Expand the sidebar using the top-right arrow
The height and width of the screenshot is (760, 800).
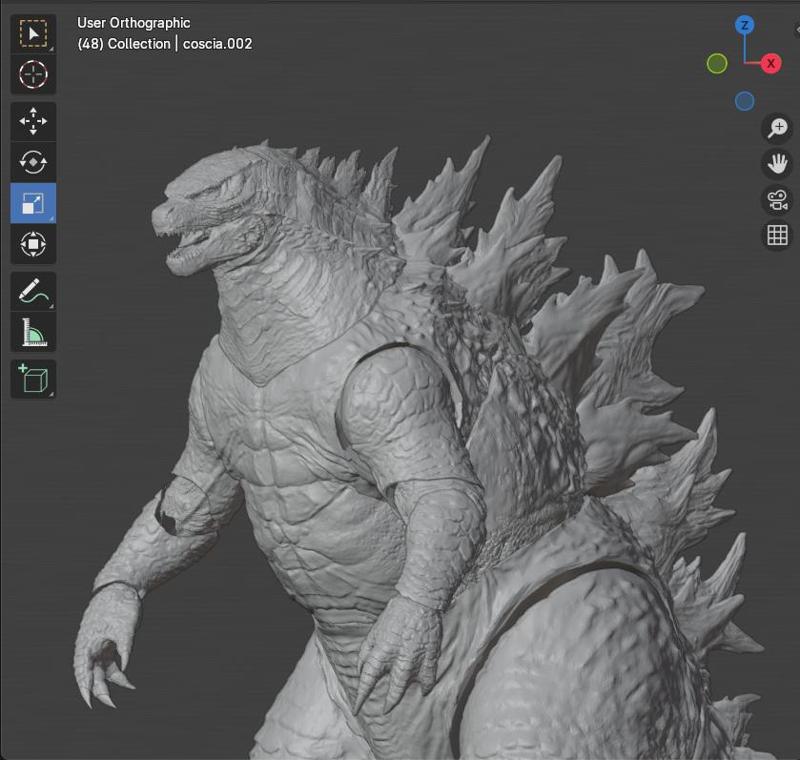(796, 30)
